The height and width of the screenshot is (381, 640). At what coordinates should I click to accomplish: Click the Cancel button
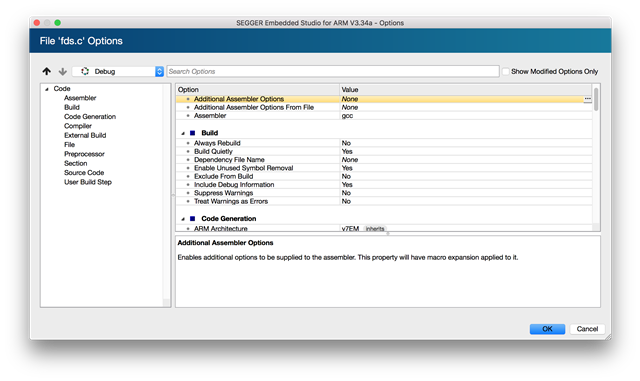(x=587, y=329)
